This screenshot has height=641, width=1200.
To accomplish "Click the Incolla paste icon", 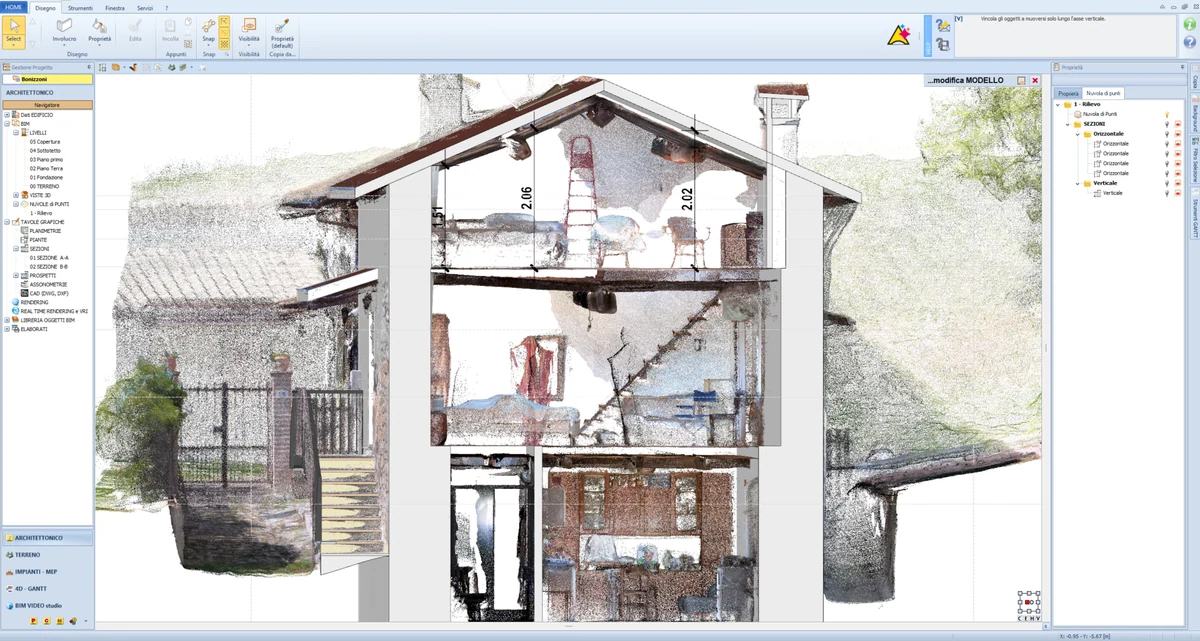I will click(170, 26).
